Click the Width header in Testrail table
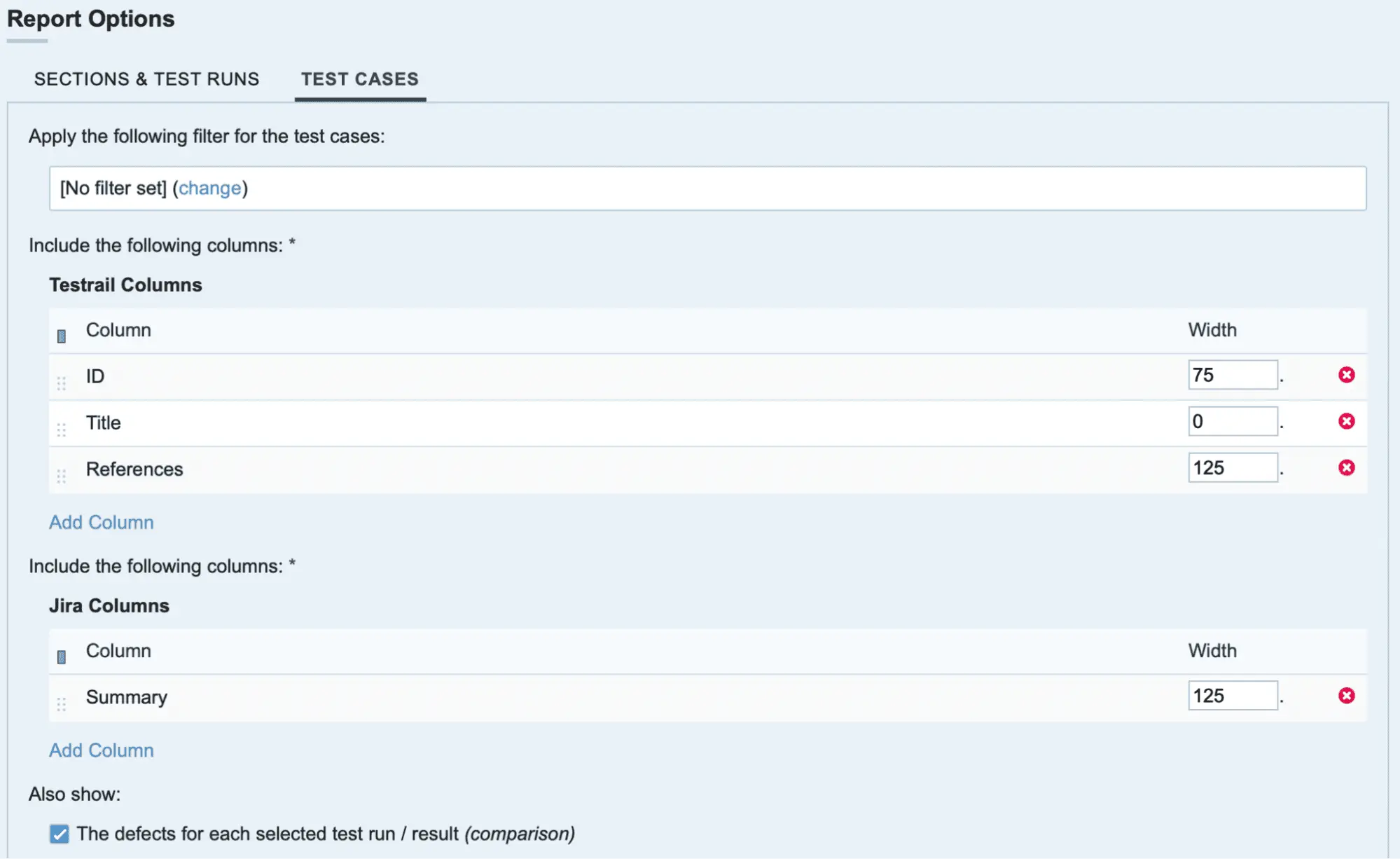The image size is (1400, 859). (x=1212, y=330)
